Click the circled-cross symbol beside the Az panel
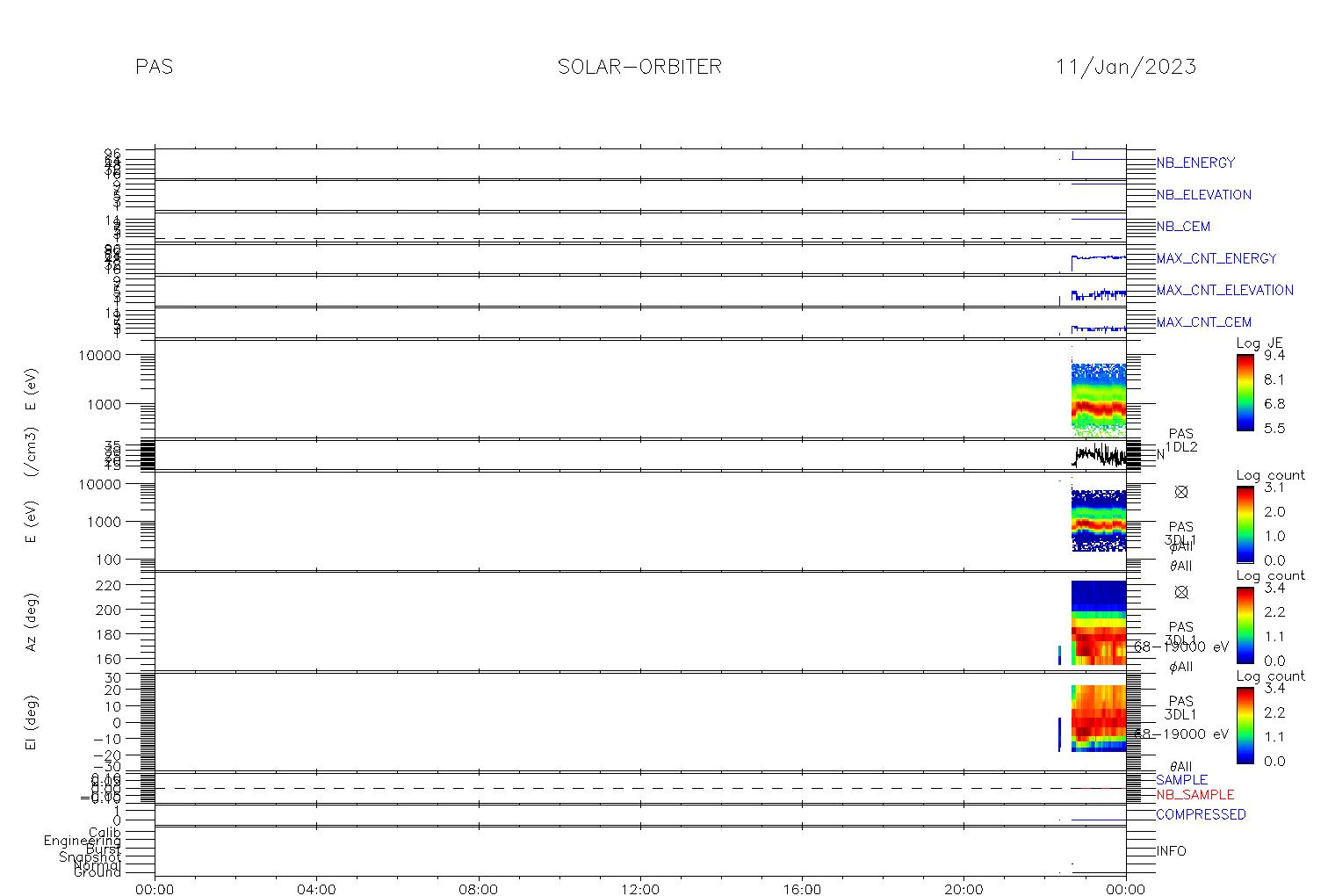 [x=1181, y=592]
